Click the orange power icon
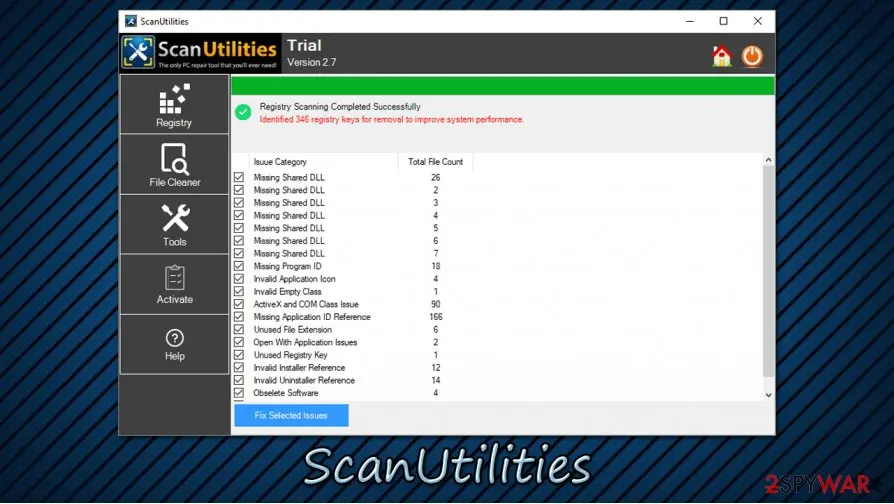The image size is (894, 504). [x=752, y=56]
